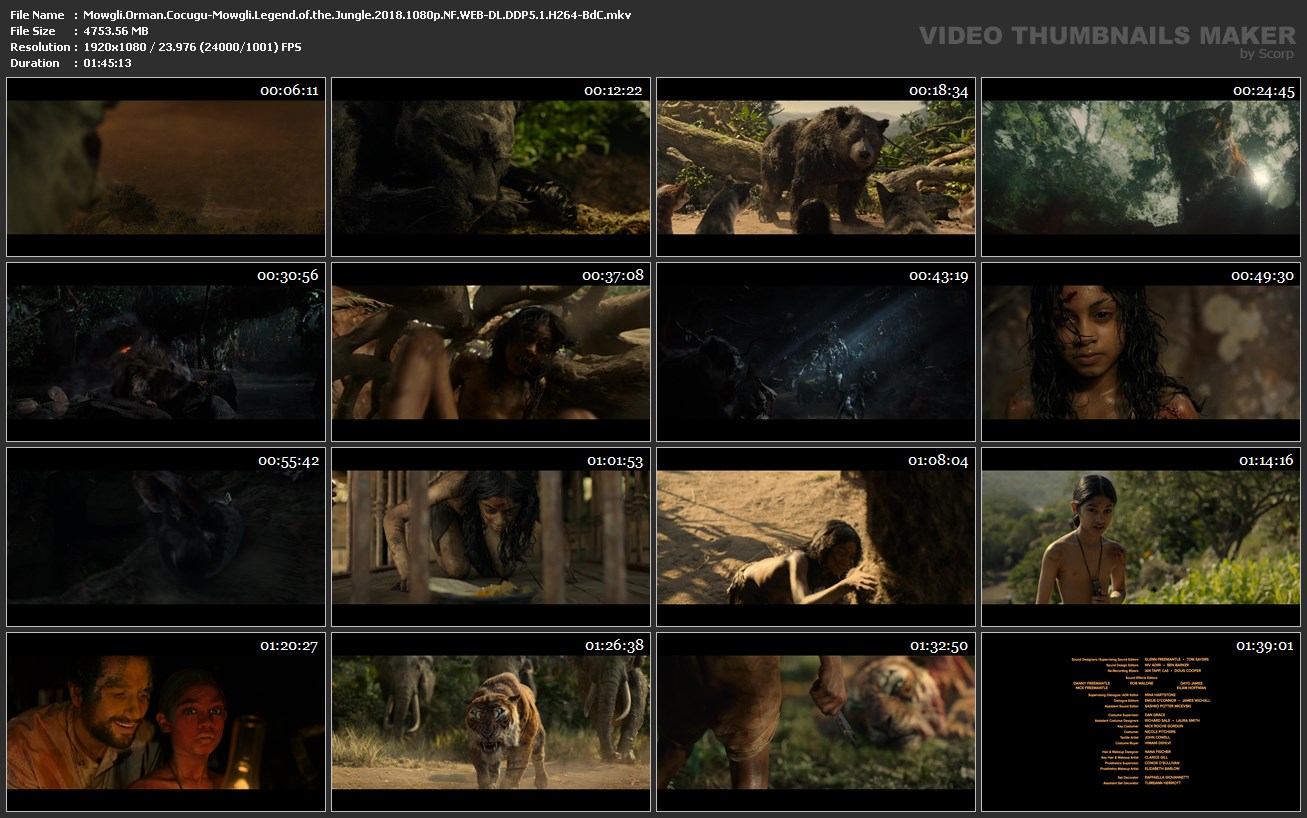Image resolution: width=1307 pixels, height=818 pixels.
Task: Select the thumbnail at 00:30:56
Action: 166,352
